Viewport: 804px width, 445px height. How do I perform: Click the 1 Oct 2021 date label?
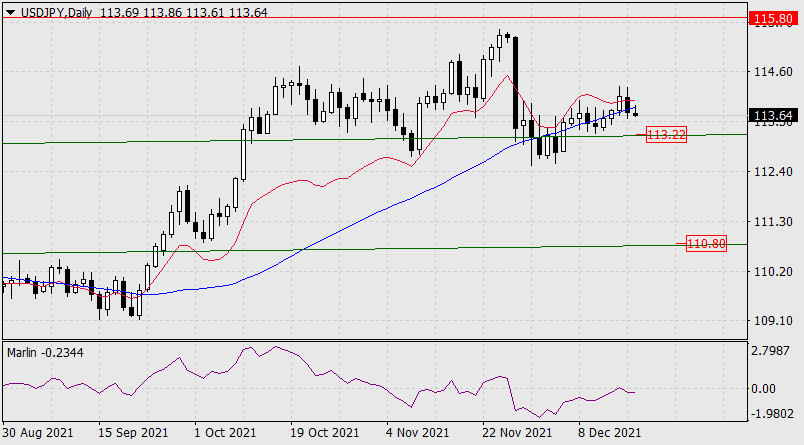pyautogui.click(x=224, y=433)
